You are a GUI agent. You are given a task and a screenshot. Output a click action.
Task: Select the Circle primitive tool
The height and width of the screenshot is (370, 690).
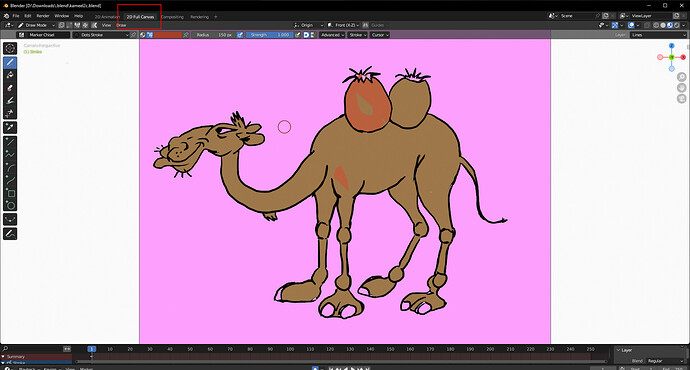click(10, 205)
